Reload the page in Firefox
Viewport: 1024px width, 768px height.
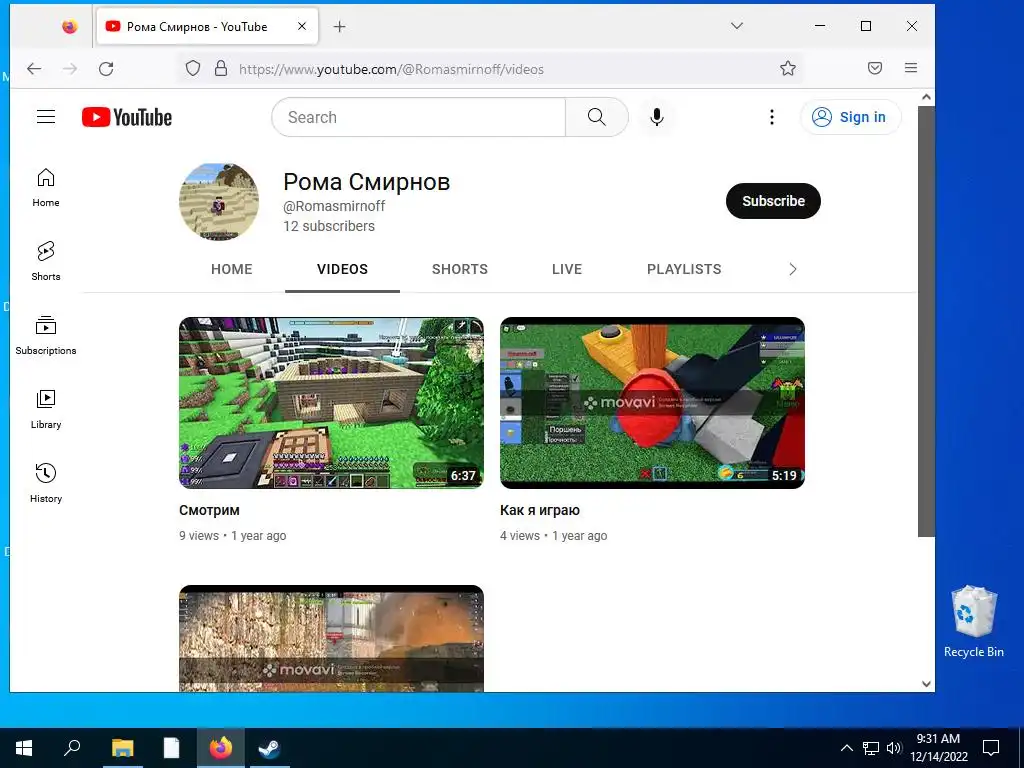tap(106, 69)
